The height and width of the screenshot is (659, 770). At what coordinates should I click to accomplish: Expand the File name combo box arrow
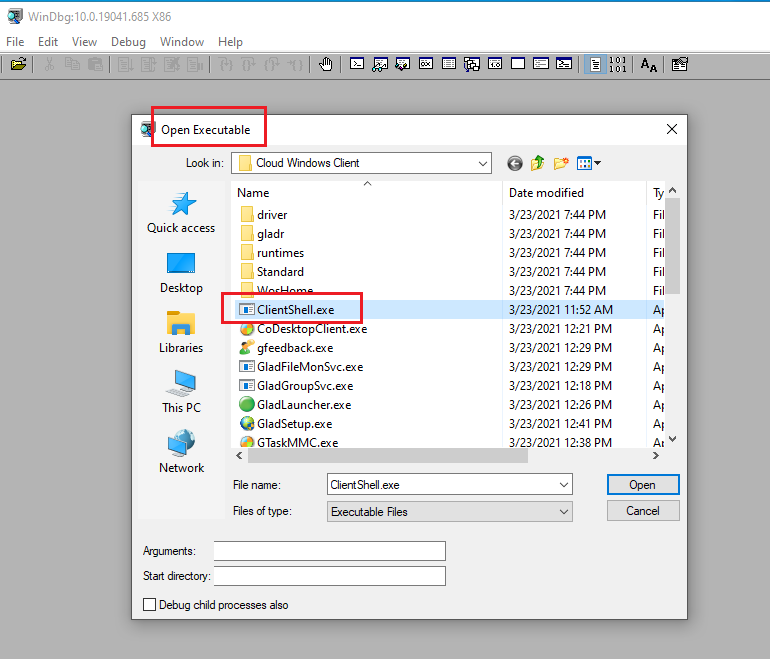(x=564, y=485)
